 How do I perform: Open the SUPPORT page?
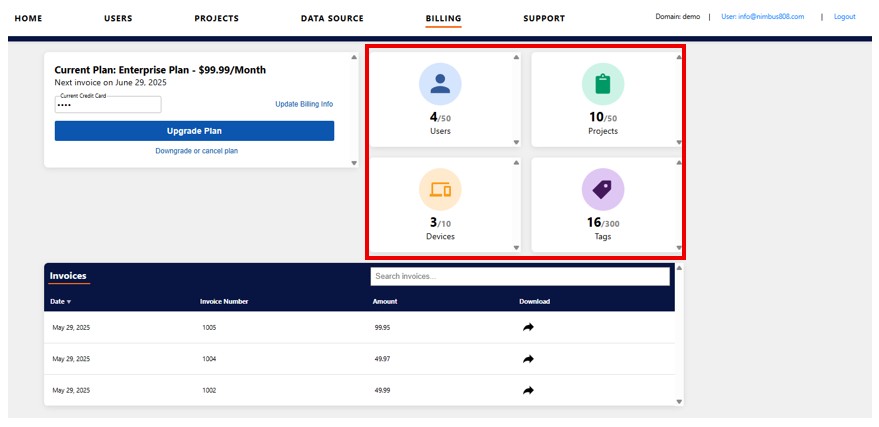pyautogui.click(x=544, y=18)
